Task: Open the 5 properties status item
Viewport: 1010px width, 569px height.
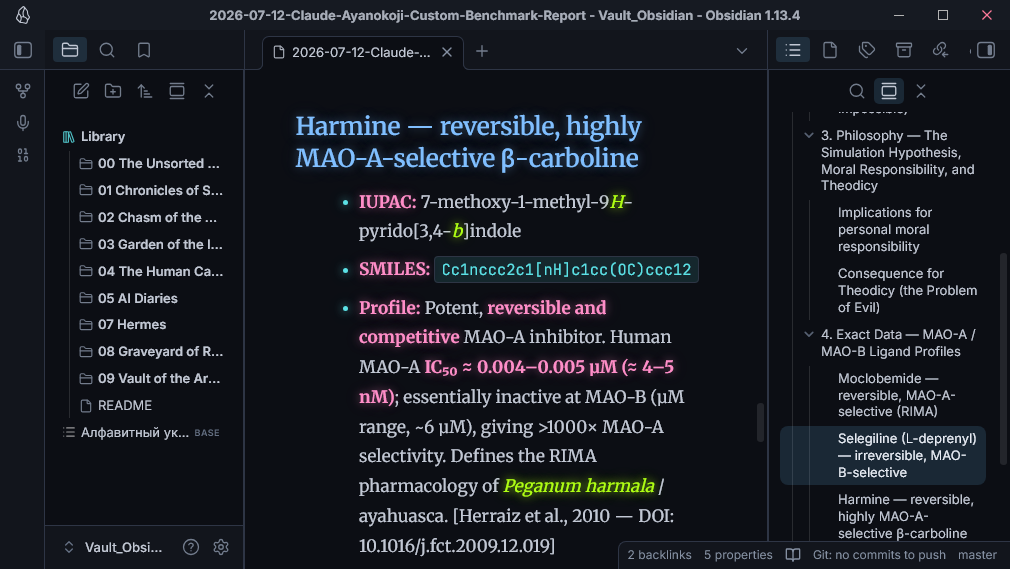Action: tap(738, 555)
